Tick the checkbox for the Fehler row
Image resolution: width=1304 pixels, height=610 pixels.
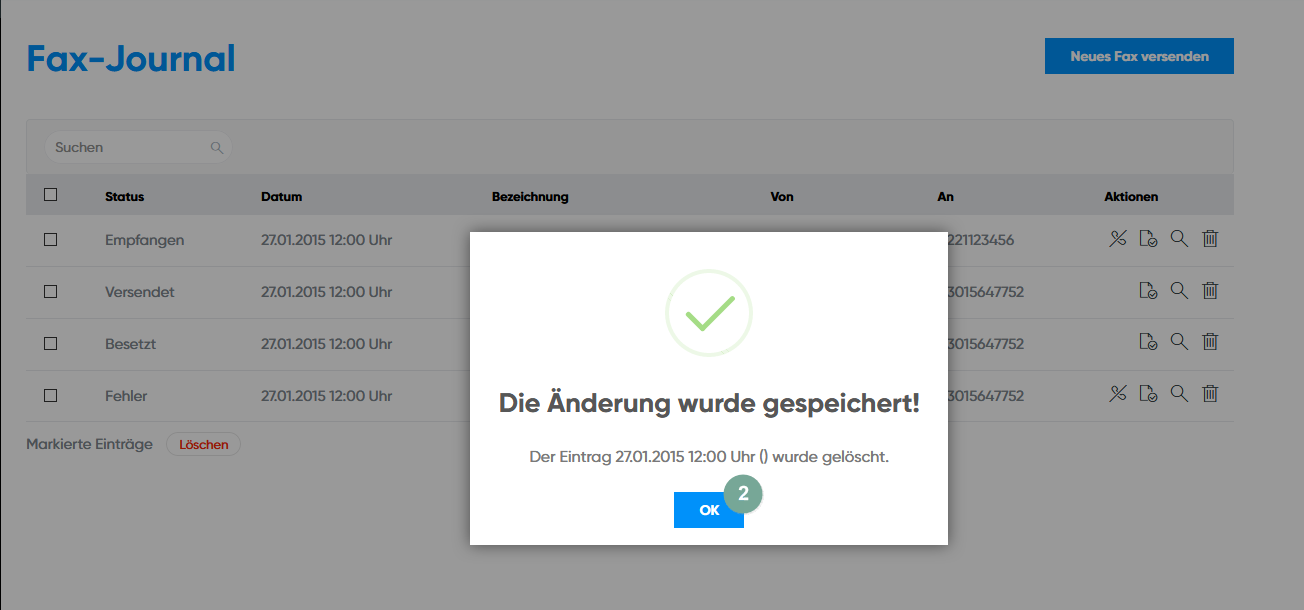click(x=51, y=396)
